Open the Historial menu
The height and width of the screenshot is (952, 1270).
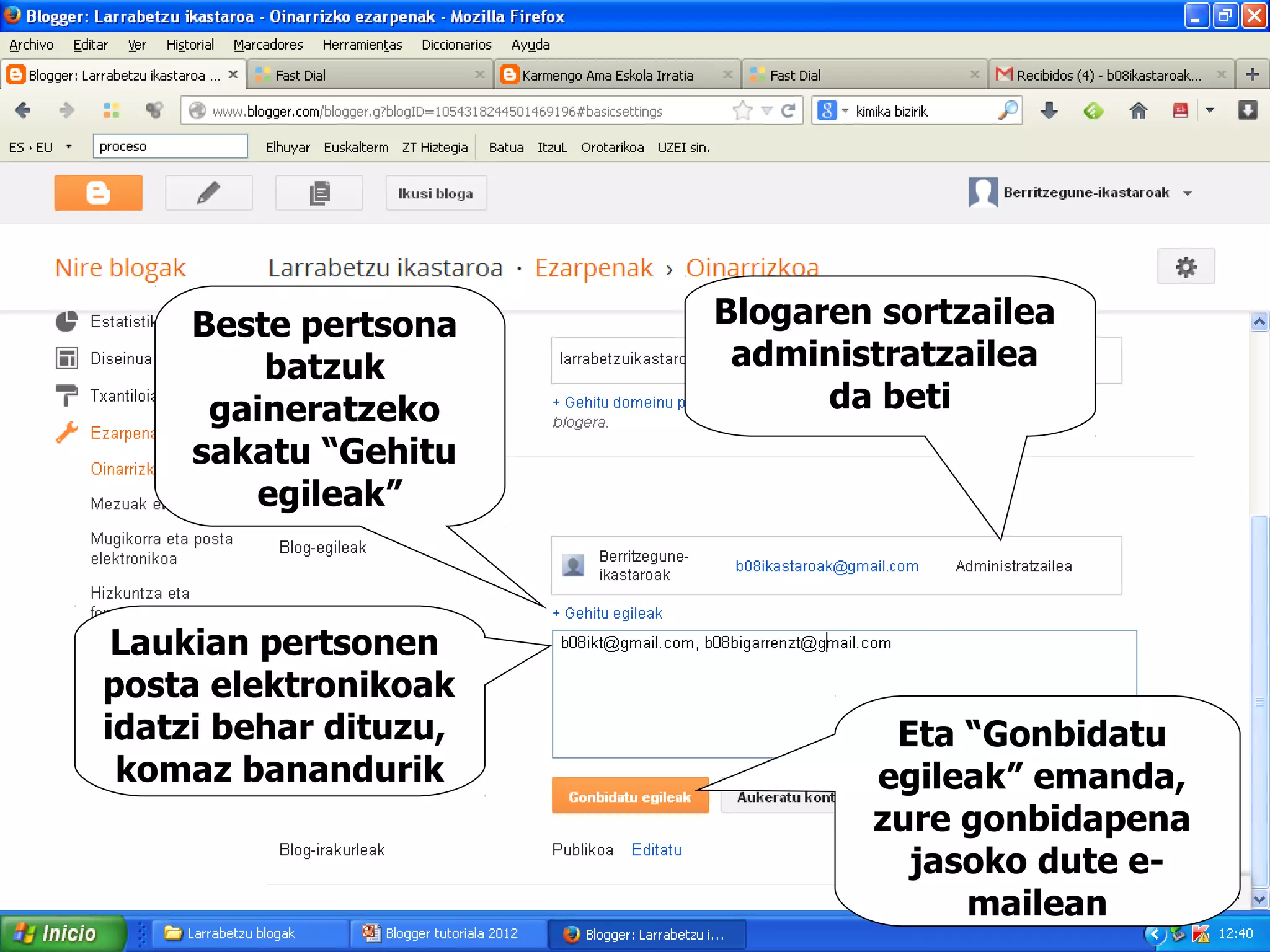[x=190, y=45]
